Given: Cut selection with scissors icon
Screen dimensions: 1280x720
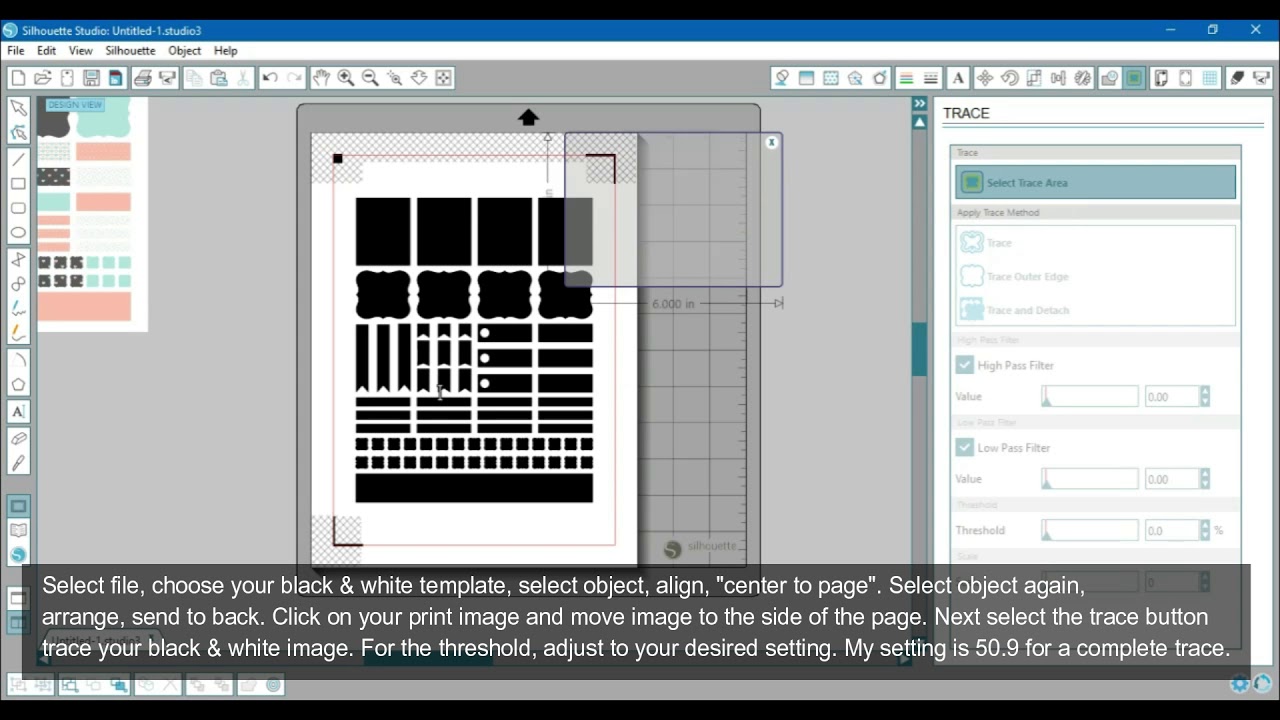Looking at the screenshot, I should [243, 78].
